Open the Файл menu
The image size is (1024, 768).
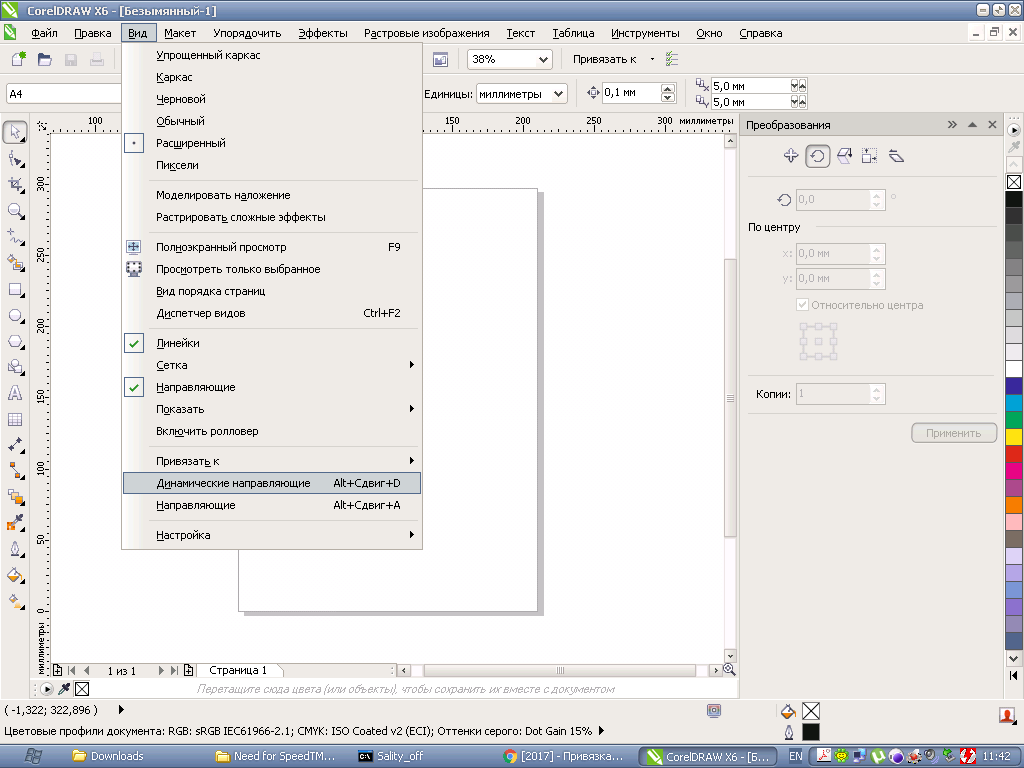click(44, 33)
